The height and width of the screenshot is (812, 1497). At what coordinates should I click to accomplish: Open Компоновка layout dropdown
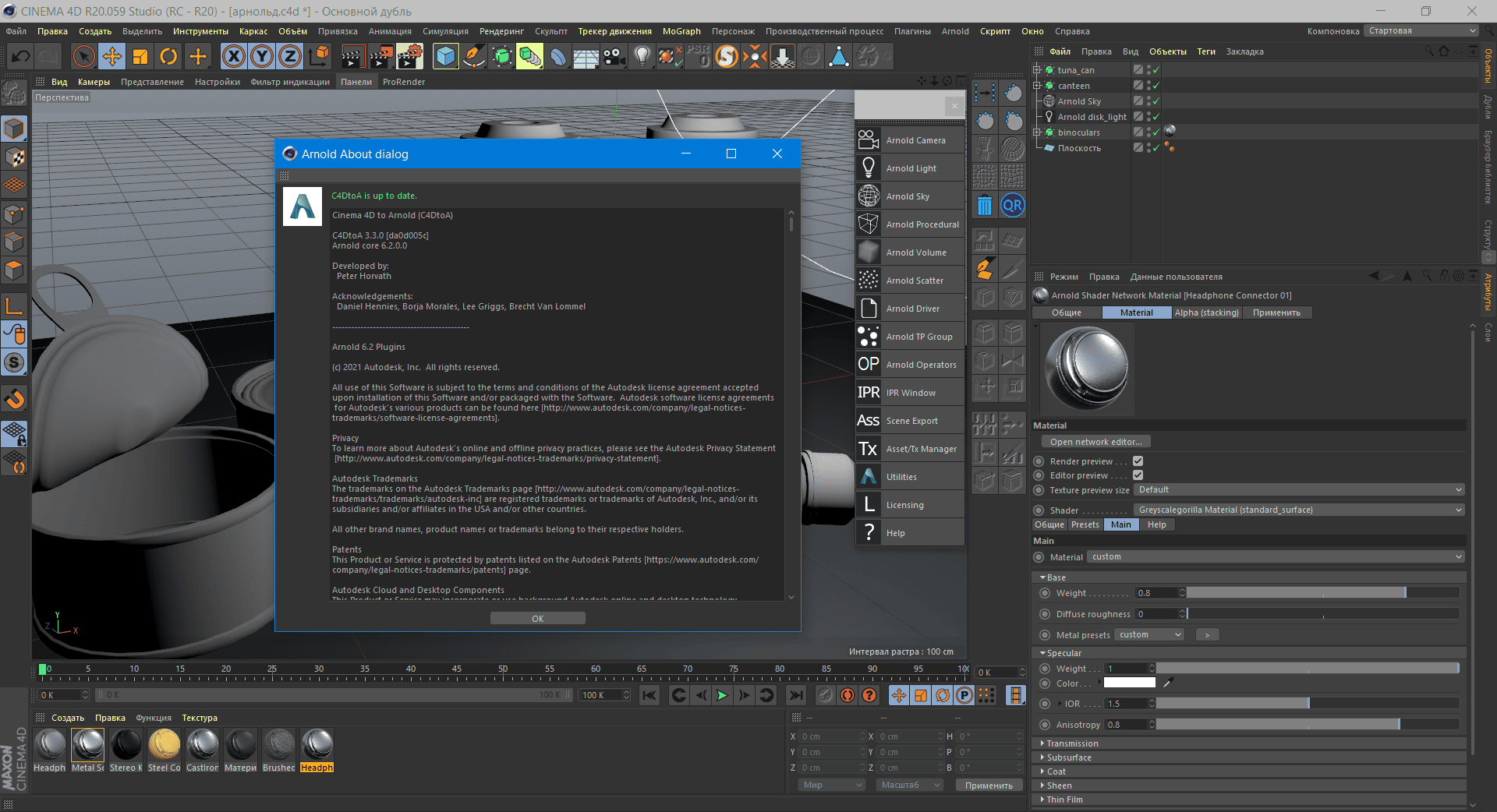point(1421,31)
